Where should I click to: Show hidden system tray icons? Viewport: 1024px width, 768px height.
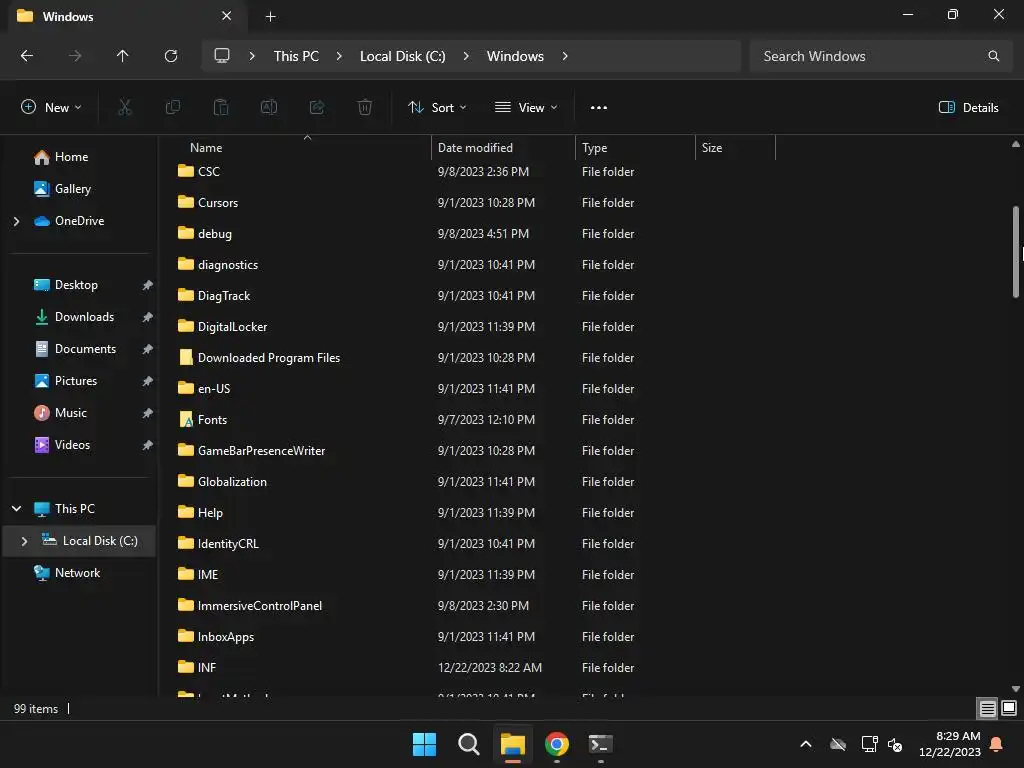pos(806,744)
